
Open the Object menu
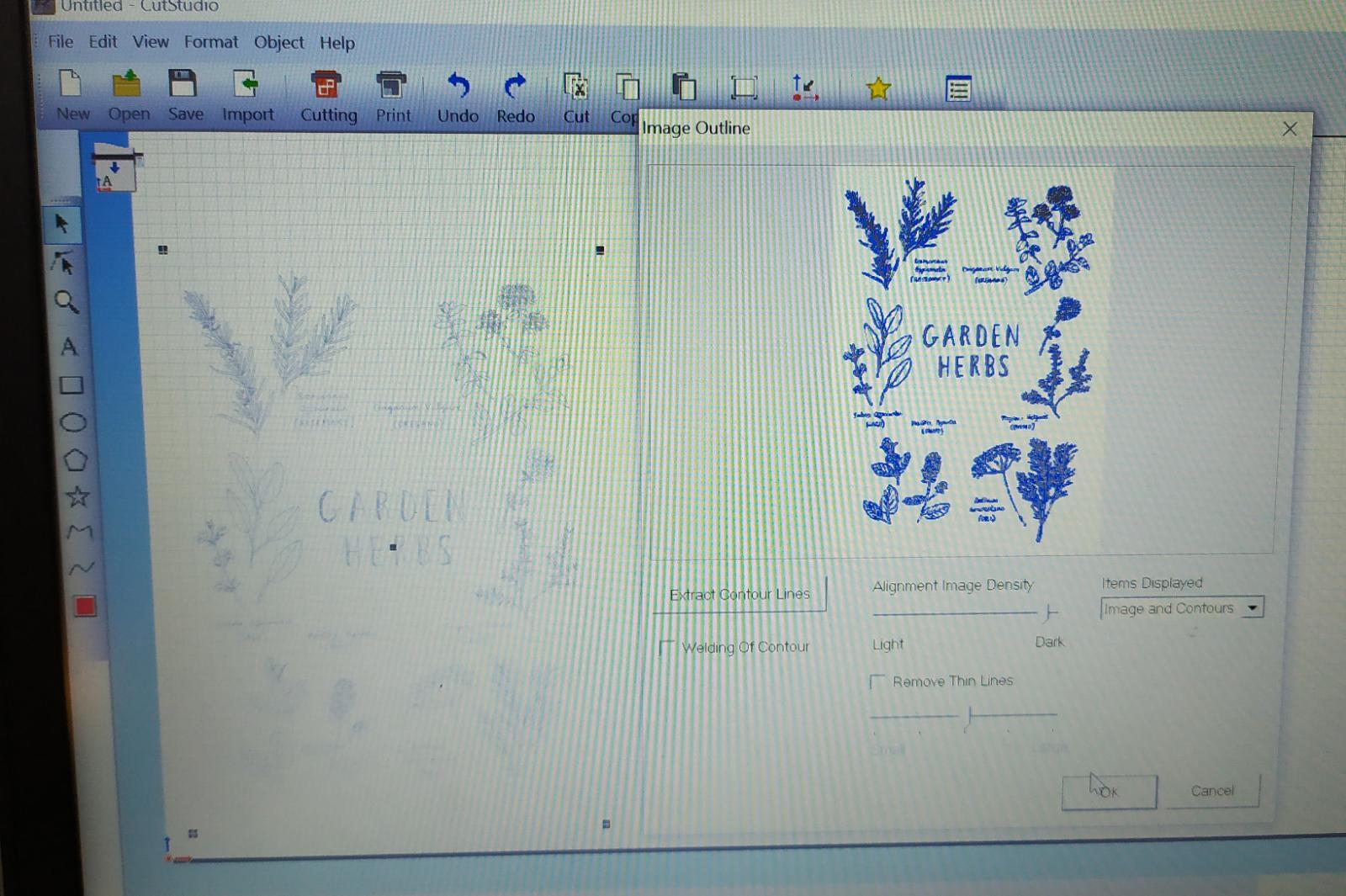279,42
